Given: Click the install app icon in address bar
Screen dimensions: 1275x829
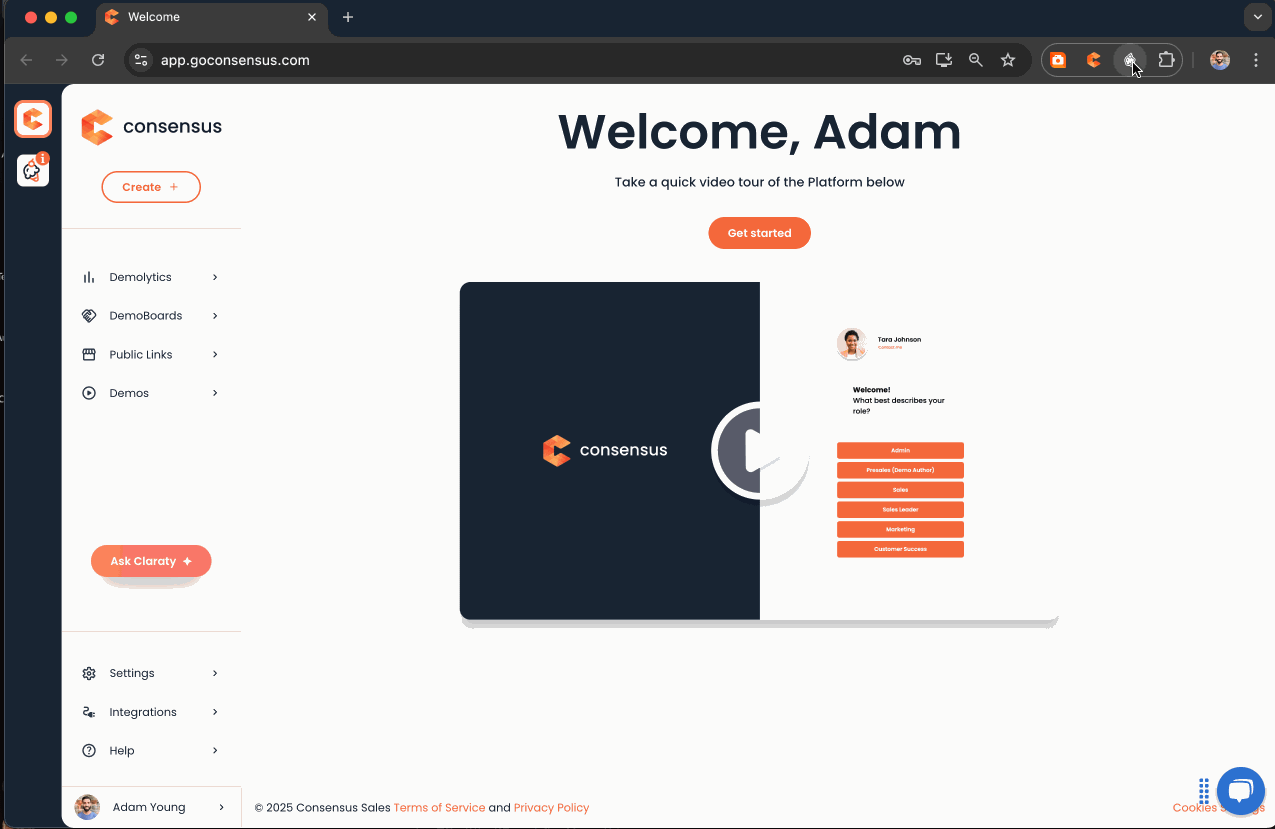Looking at the screenshot, I should click(944, 60).
